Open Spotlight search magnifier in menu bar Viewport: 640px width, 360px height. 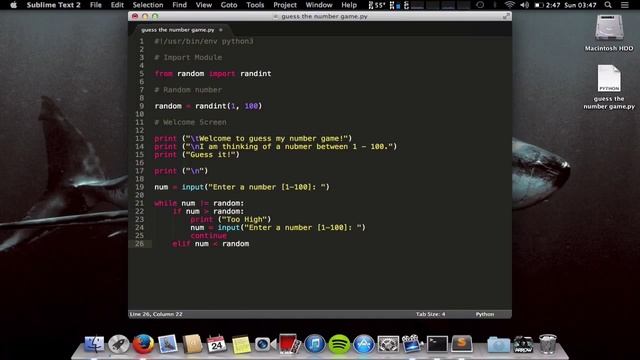coord(608,5)
